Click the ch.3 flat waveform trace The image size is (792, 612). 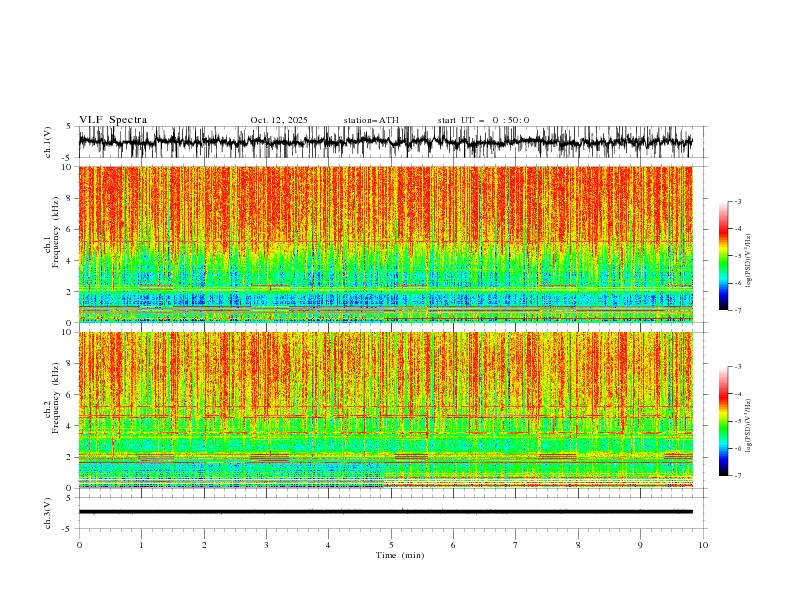pyautogui.click(x=385, y=512)
